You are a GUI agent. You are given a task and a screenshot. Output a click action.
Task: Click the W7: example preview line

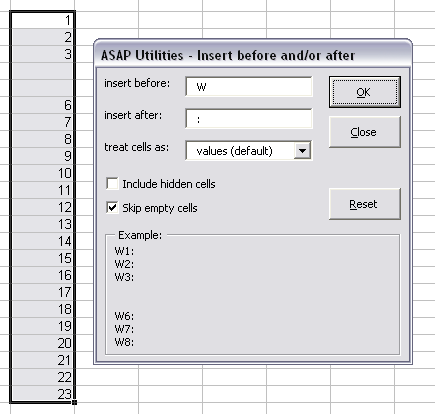(x=124, y=329)
